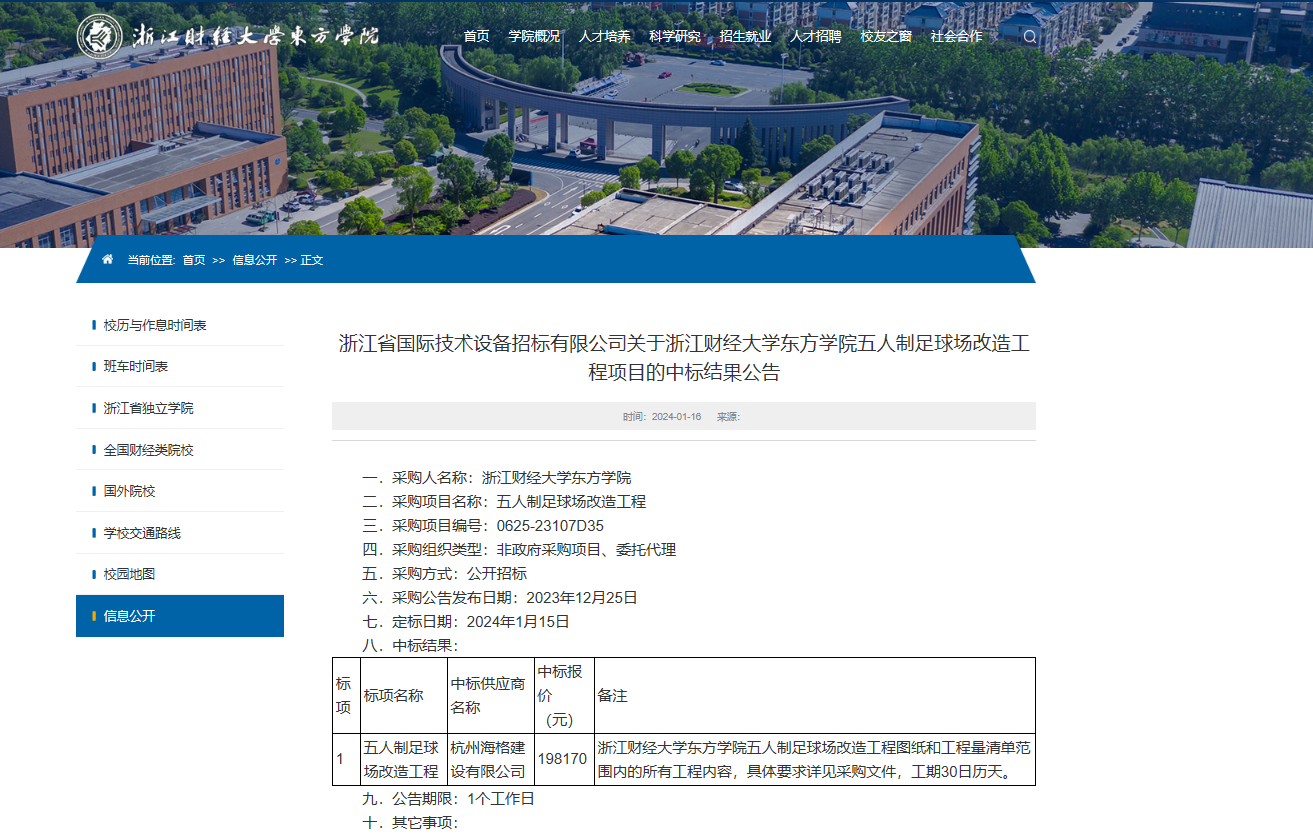Click the 来源 label in the info bar

point(728,417)
